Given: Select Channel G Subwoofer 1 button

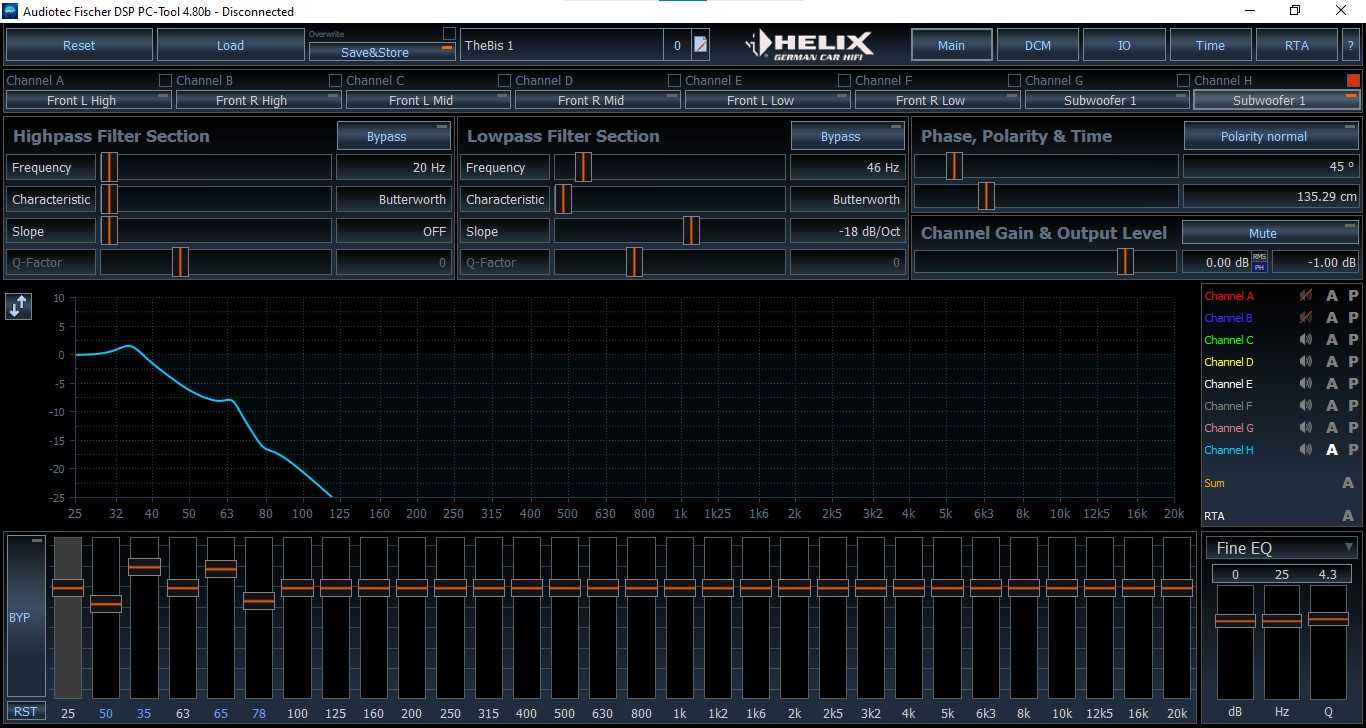Looking at the screenshot, I should click(1107, 100).
